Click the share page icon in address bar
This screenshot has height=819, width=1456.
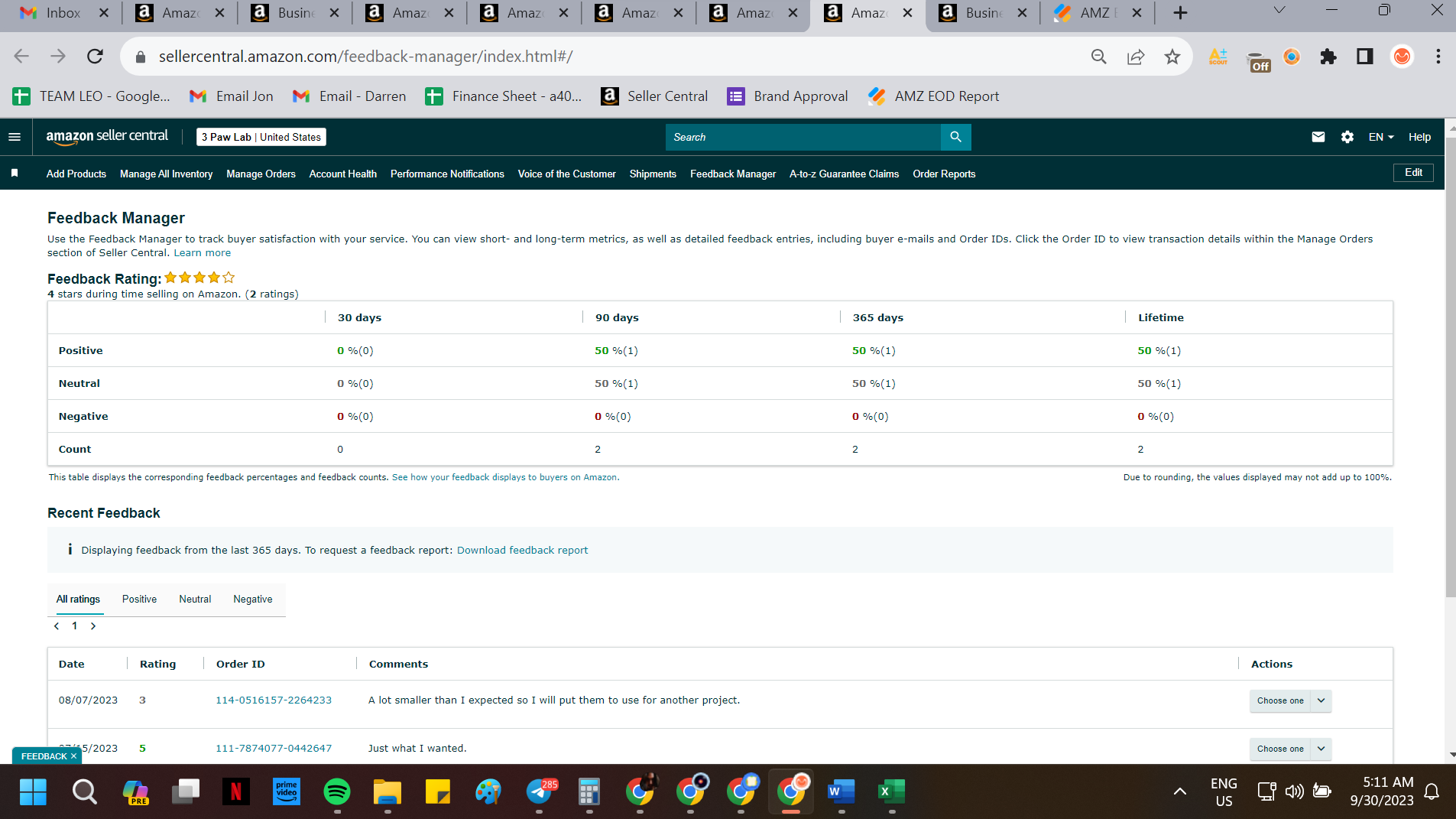pos(1136,57)
